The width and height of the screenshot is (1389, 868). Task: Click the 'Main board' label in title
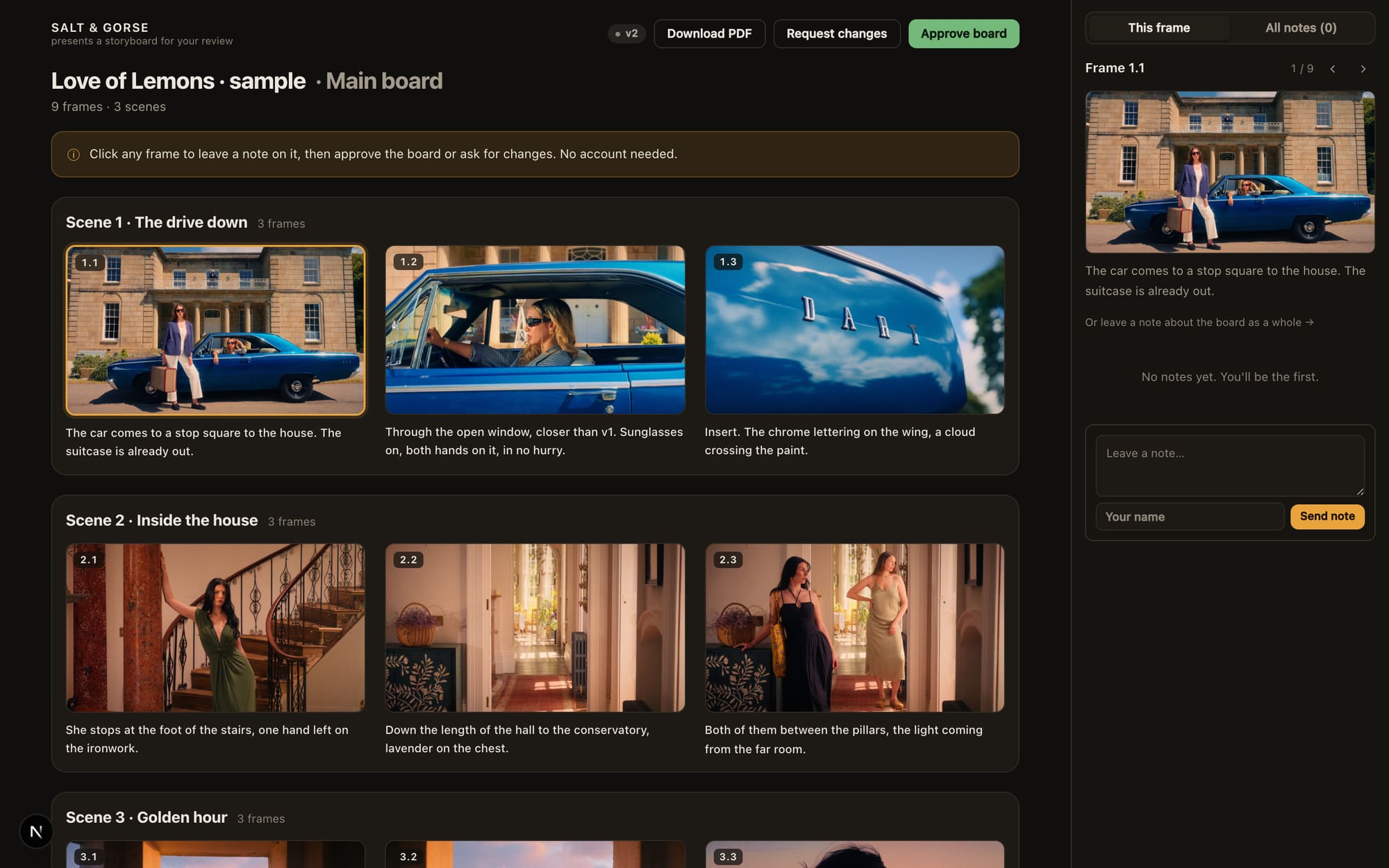click(384, 81)
